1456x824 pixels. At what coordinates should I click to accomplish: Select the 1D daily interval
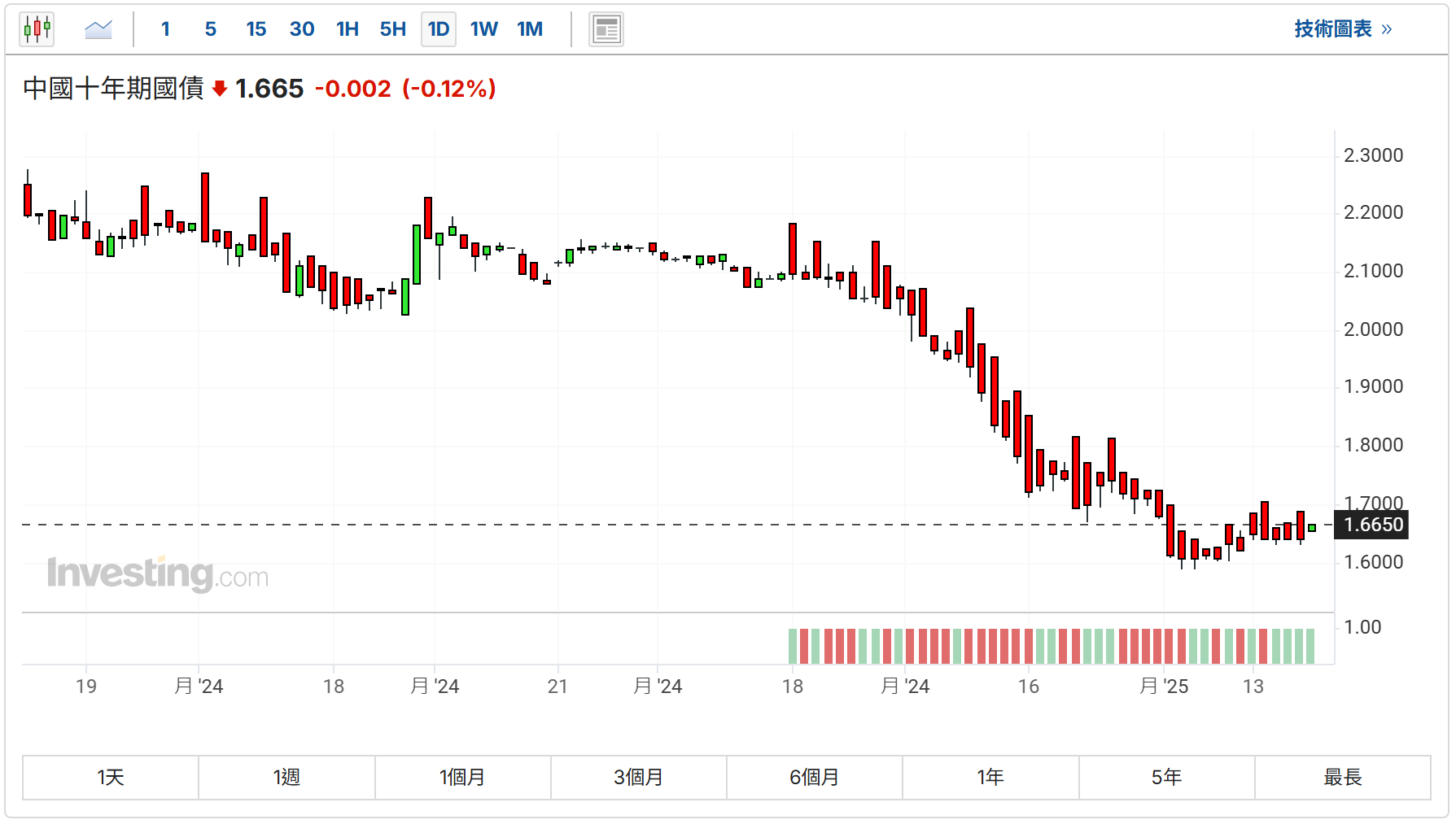coord(439,29)
